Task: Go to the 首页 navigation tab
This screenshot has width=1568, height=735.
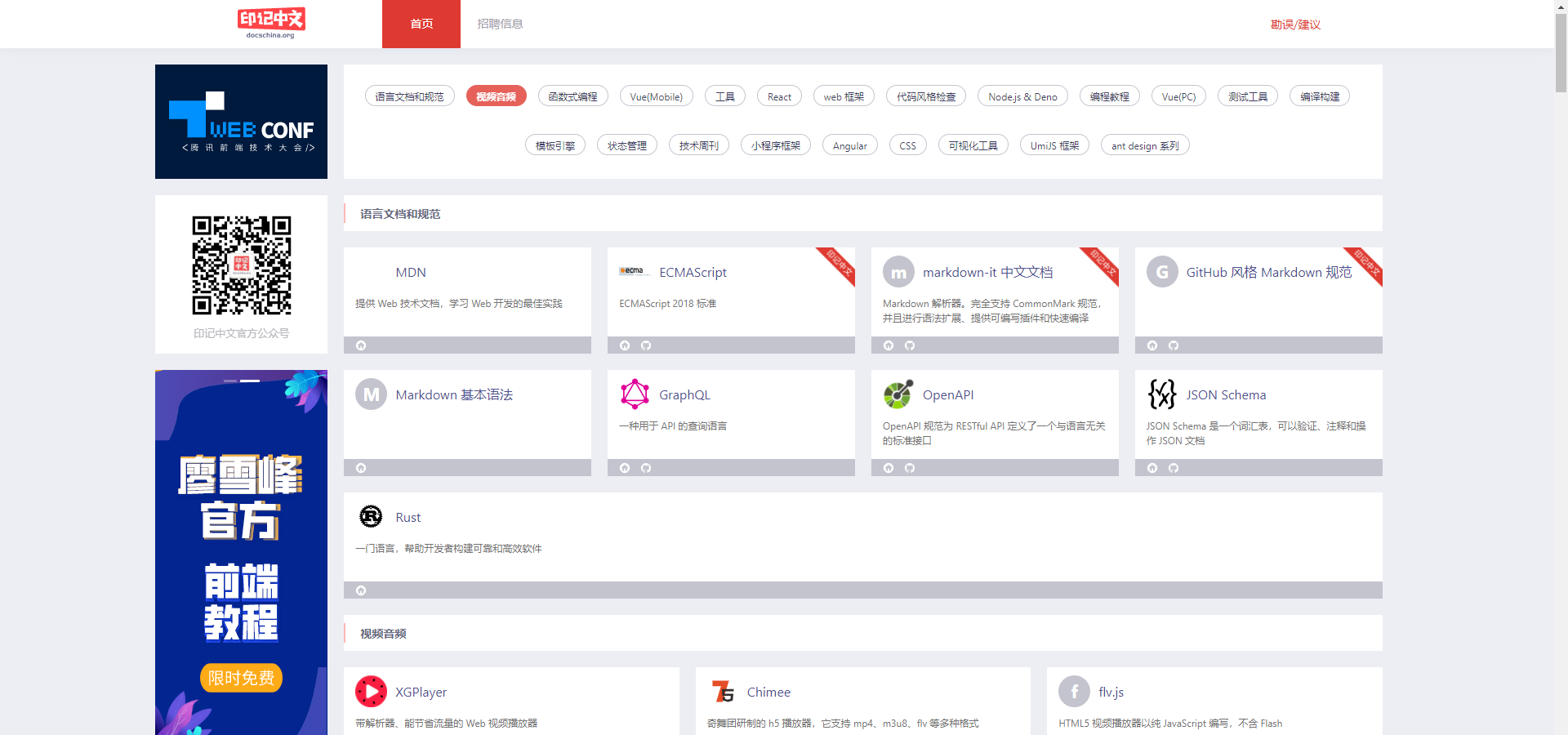Action: pyautogui.click(x=421, y=24)
